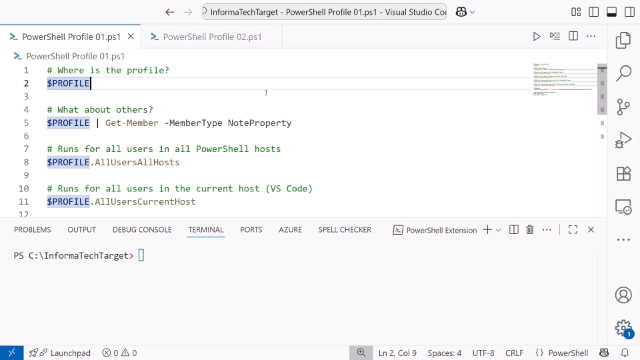Viewport: 640px width, 360px height.
Task: Open the Source Control view
Action: [x=623, y=107]
